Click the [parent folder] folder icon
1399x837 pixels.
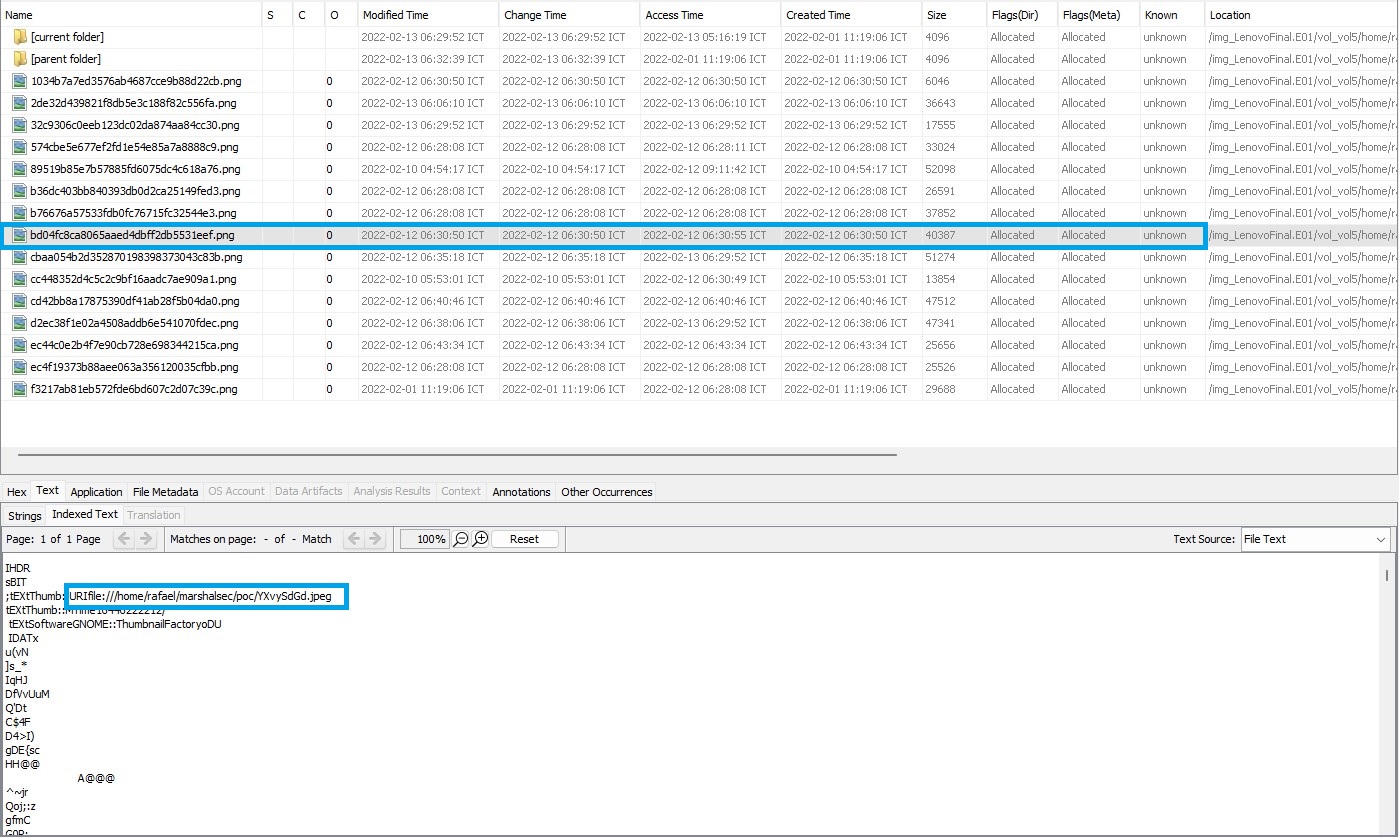click(x=19, y=59)
